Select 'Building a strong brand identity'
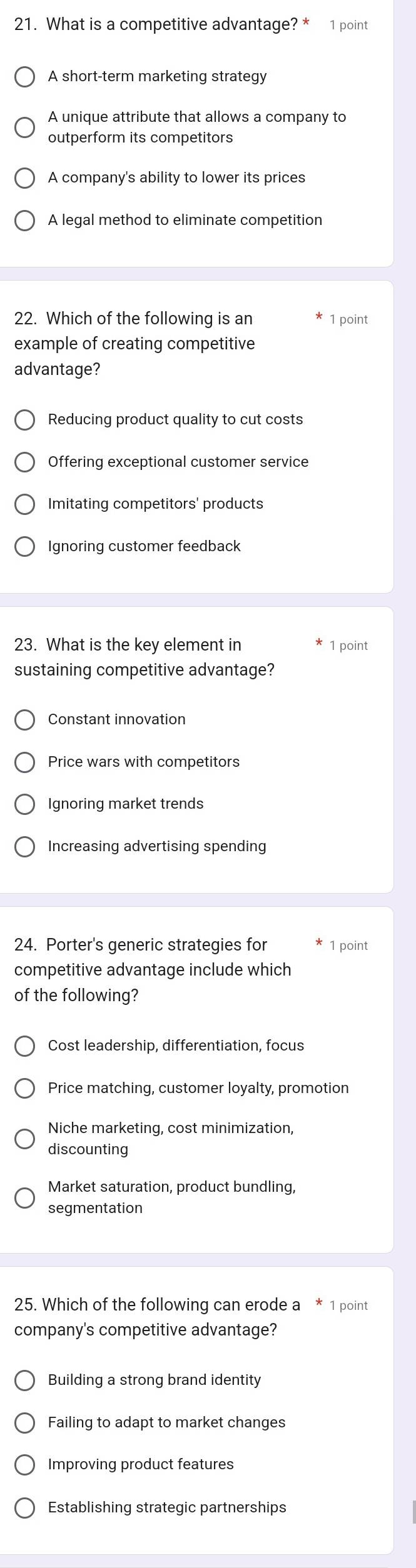 coord(25,1381)
